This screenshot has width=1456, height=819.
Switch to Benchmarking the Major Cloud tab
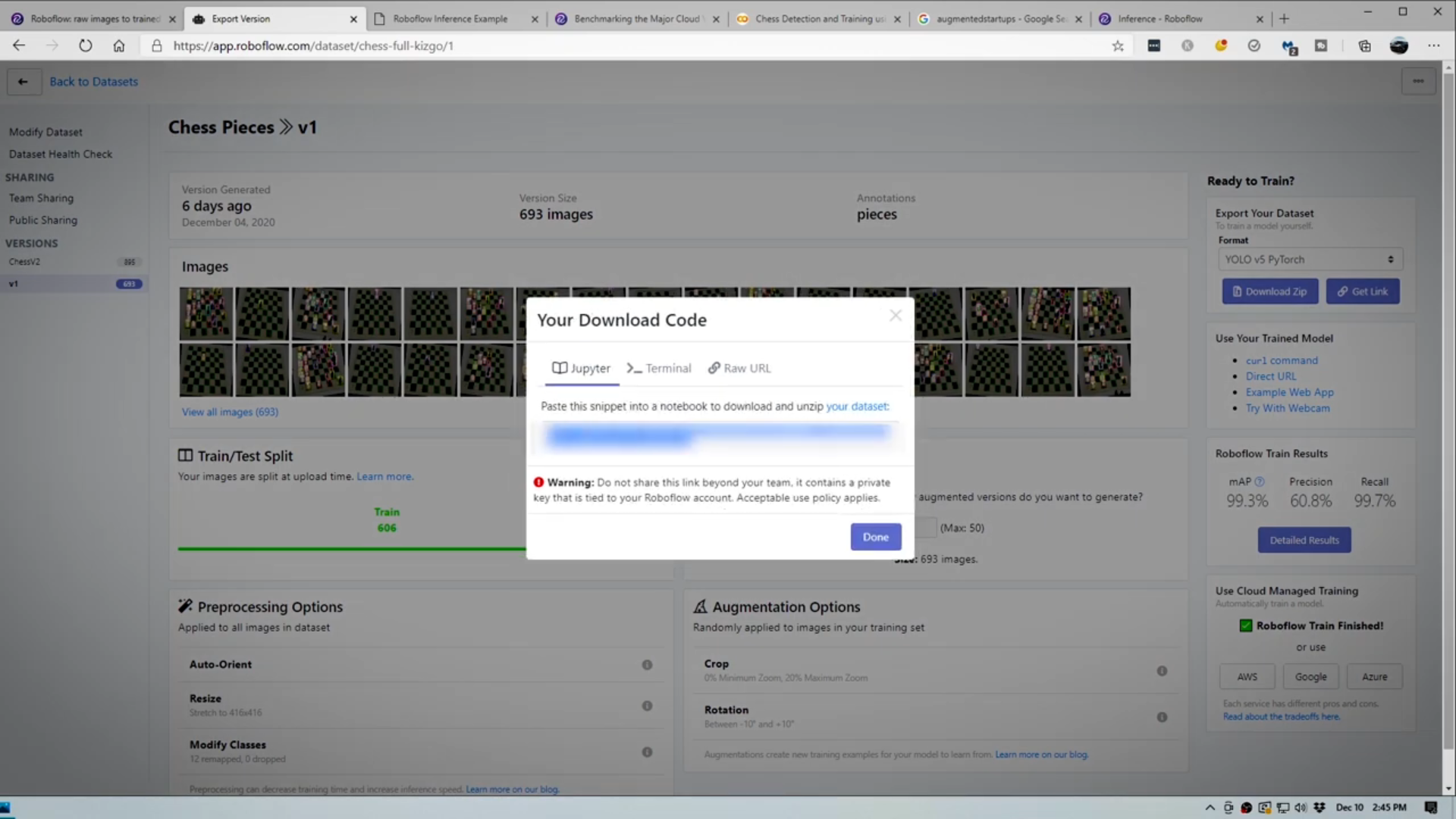(x=636, y=18)
